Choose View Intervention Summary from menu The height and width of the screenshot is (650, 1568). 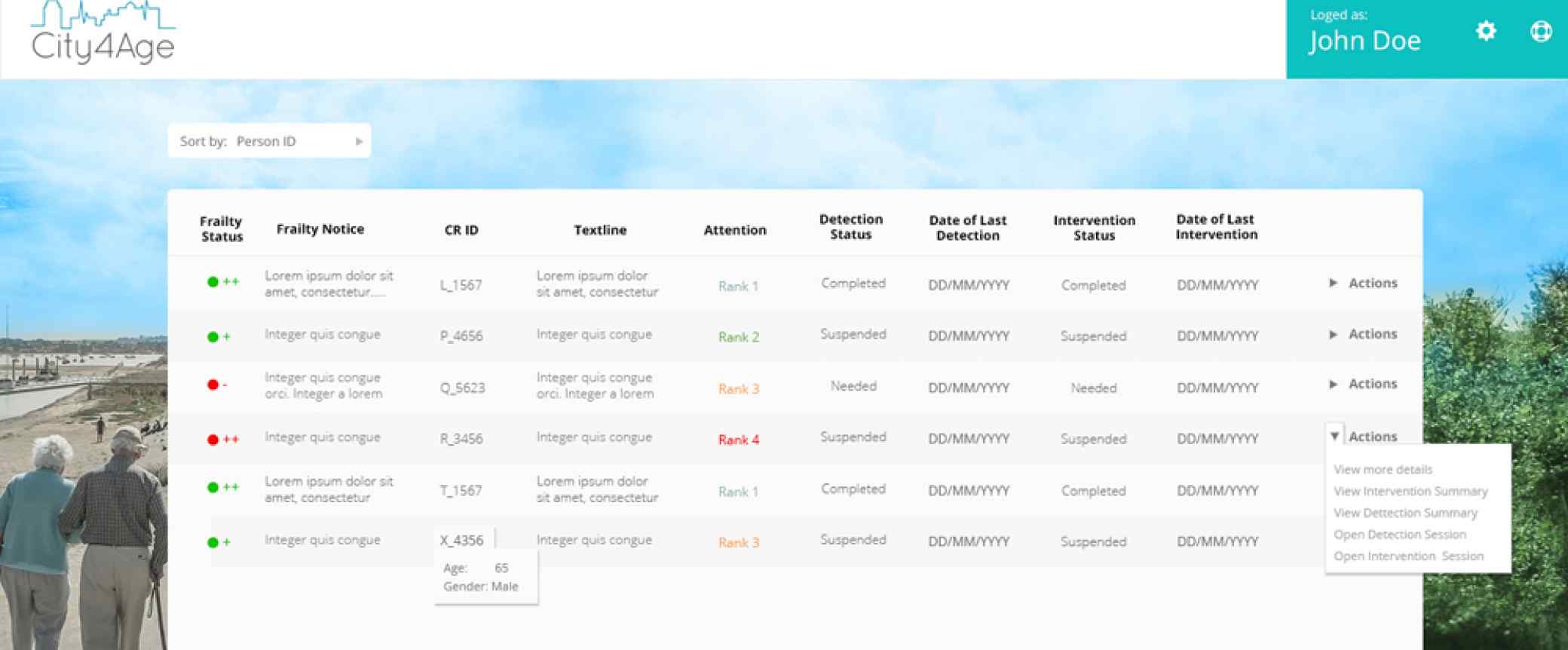click(1410, 492)
